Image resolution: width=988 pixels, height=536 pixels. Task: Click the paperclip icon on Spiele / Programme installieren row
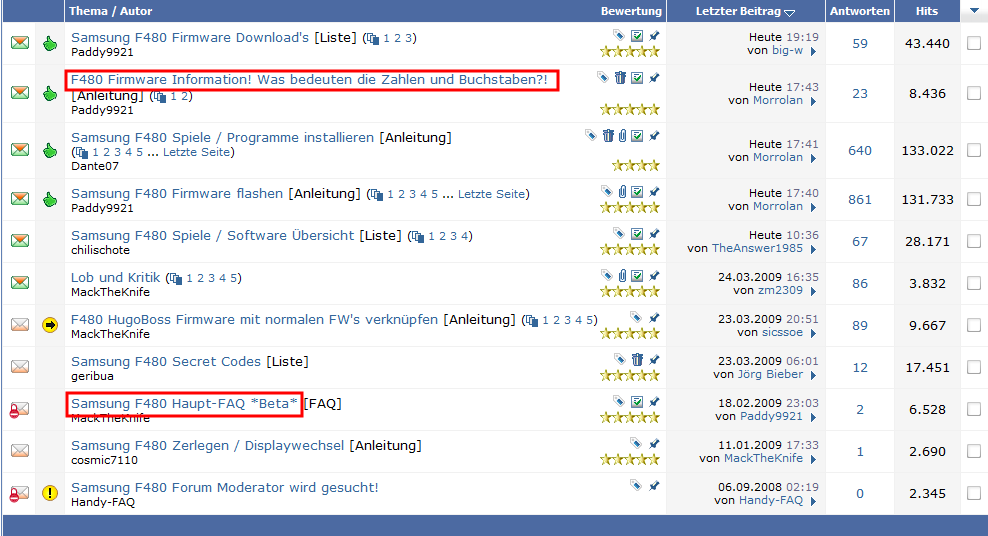point(623,135)
